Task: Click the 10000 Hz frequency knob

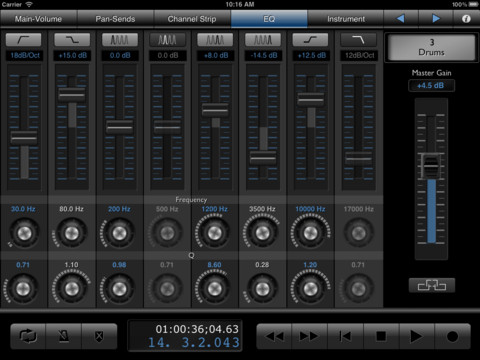Action: click(x=310, y=233)
